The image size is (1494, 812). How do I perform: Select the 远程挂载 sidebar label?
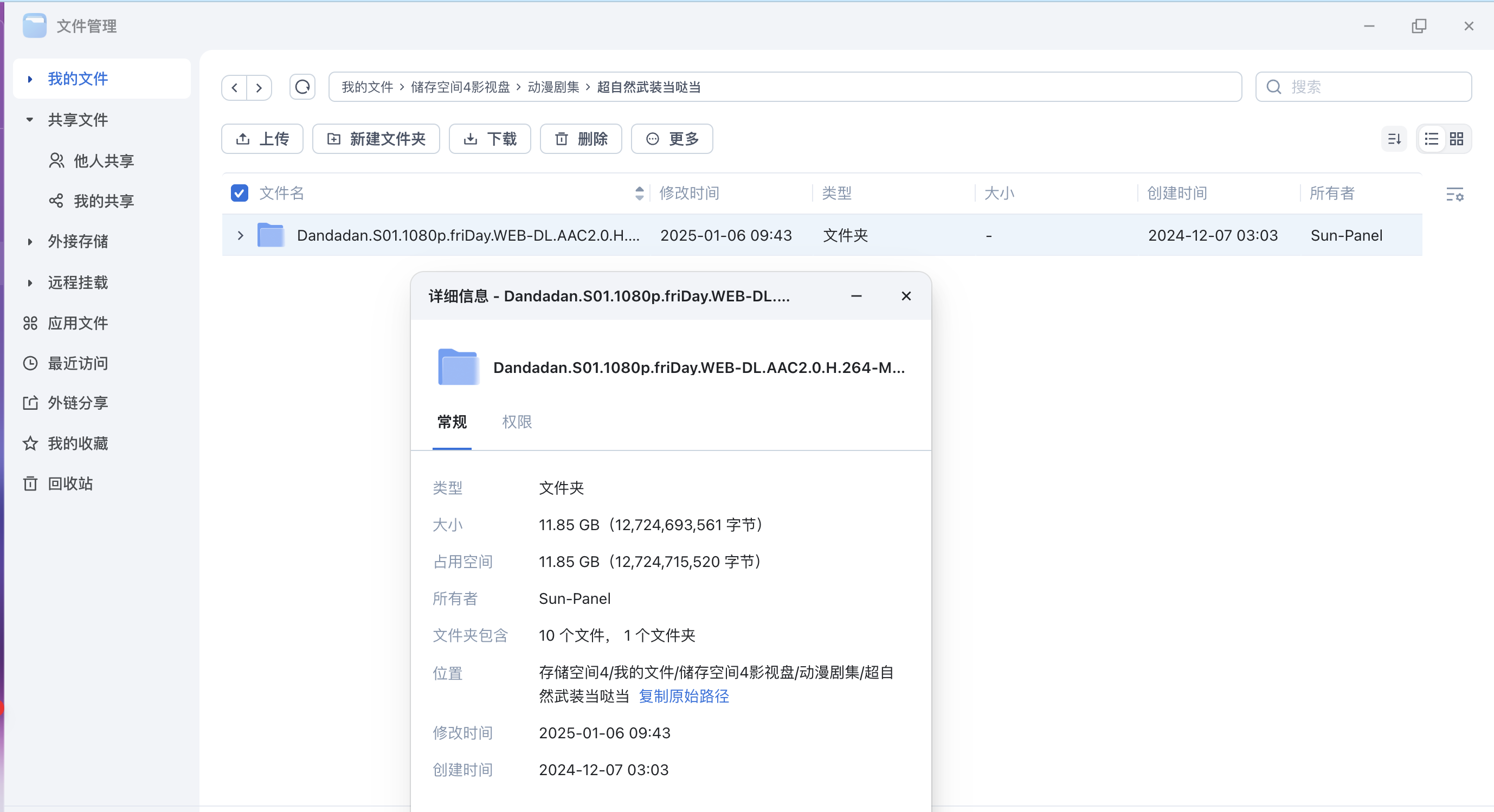[x=78, y=283]
